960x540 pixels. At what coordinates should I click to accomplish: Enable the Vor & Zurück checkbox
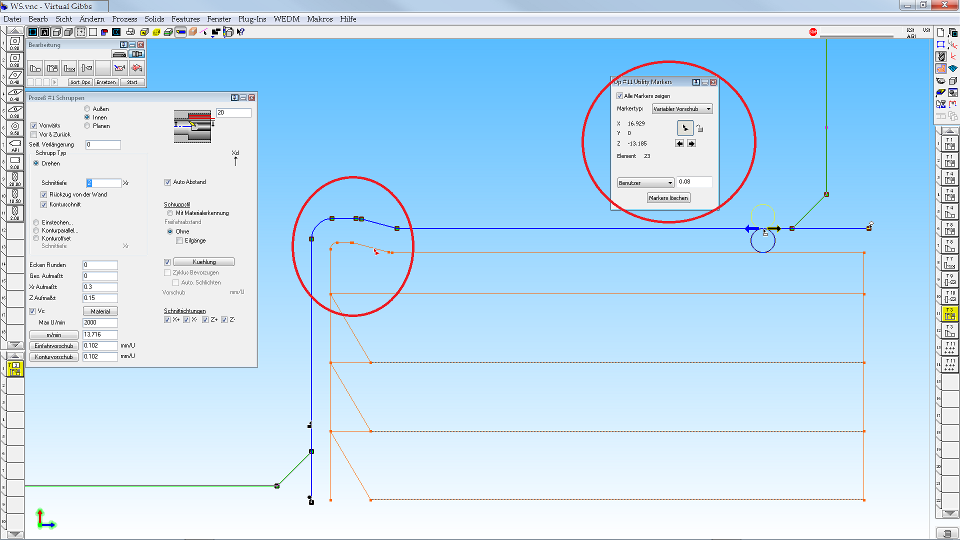34,134
